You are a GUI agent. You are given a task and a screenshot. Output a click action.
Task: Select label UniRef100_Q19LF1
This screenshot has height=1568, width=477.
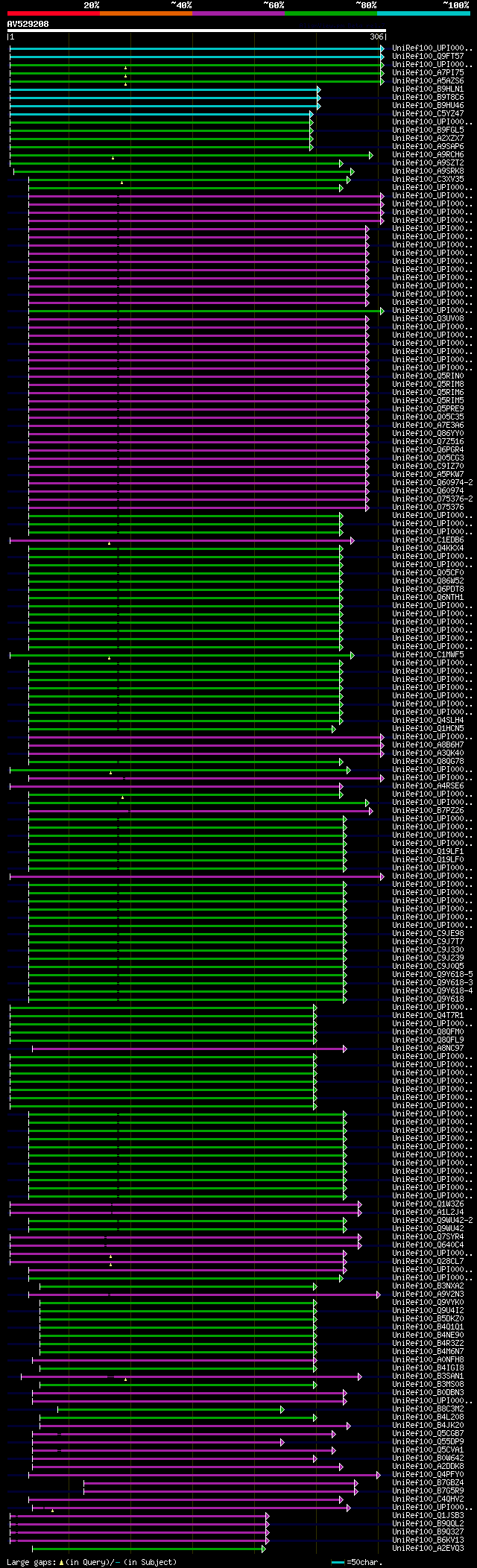[x=428, y=851]
